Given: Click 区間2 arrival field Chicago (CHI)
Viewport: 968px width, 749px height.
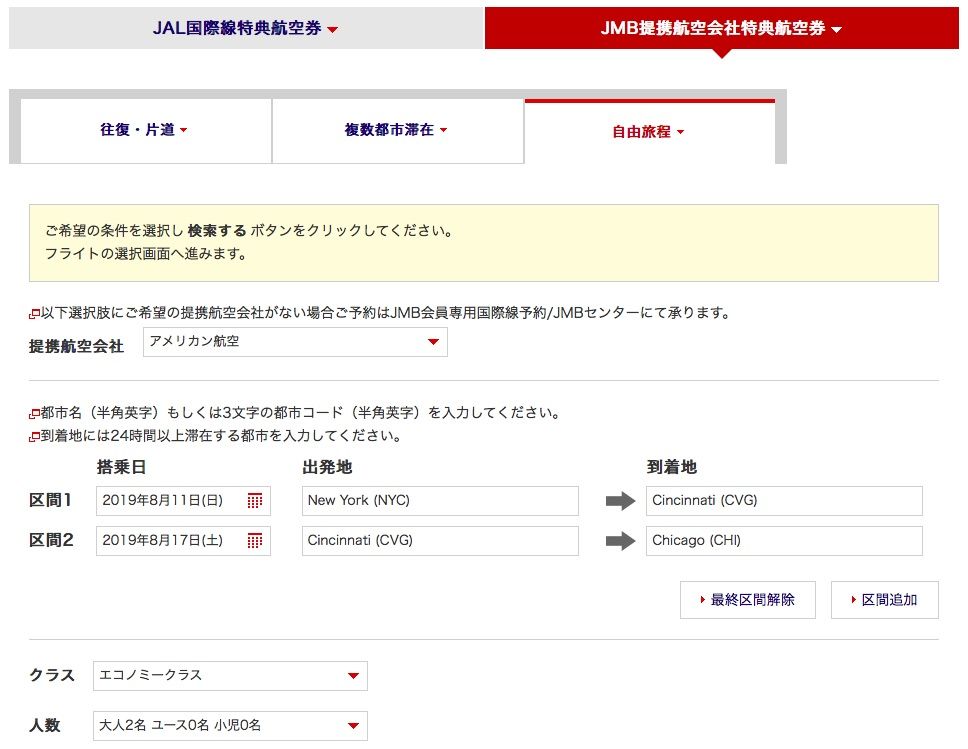Looking at the screenshot, I should coord(784,541).
